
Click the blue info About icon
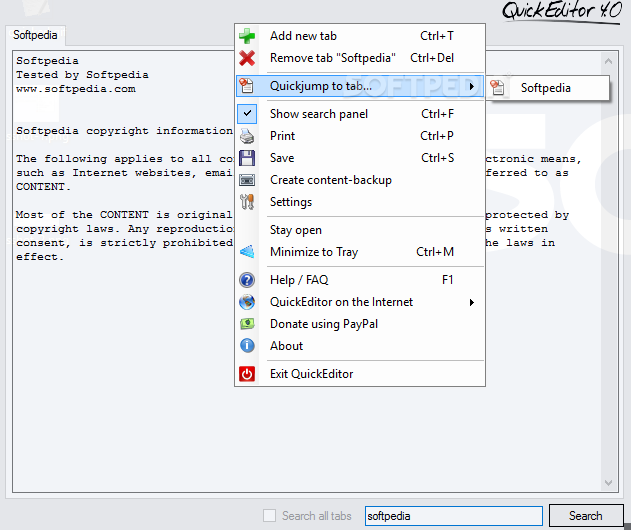247,346
